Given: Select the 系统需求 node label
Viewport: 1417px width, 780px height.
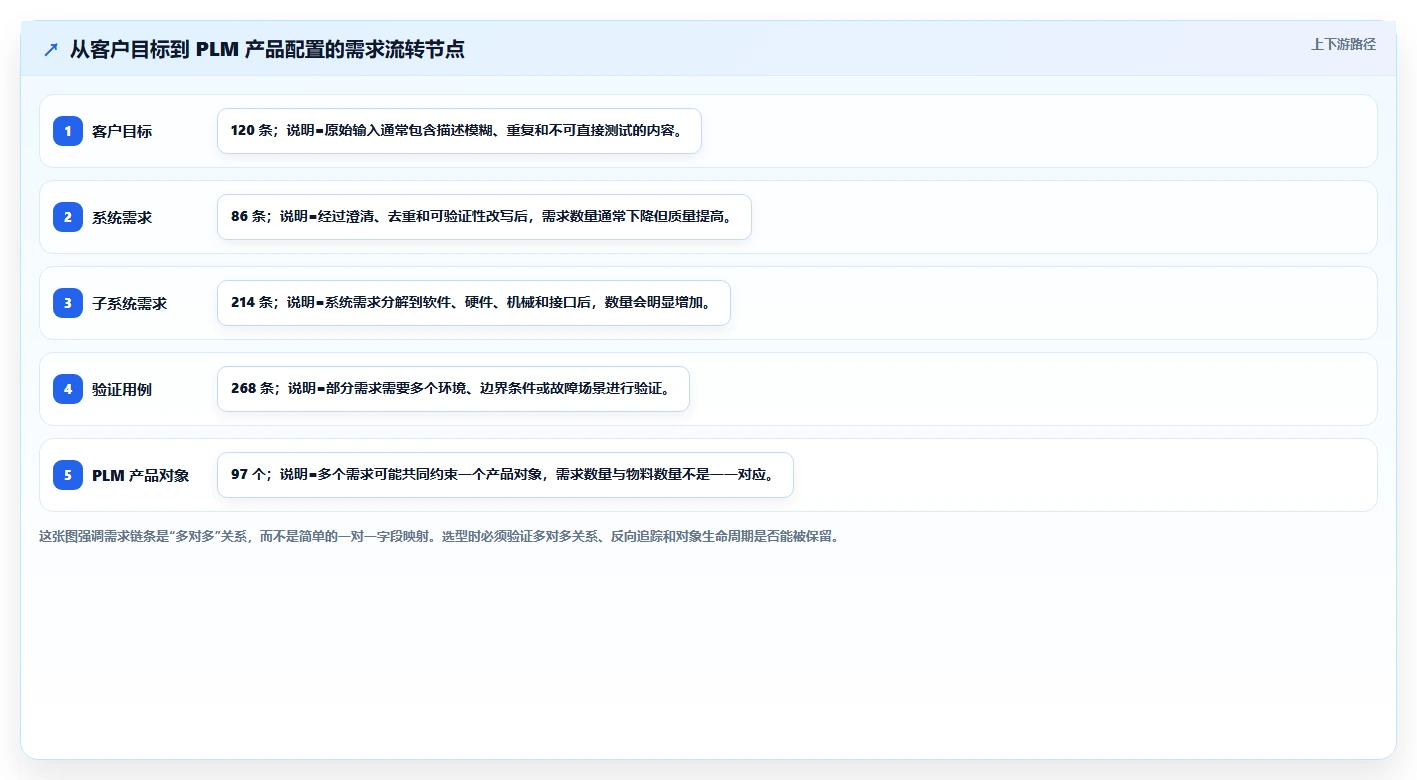Looking at the screenshot, I should point(122,217).
